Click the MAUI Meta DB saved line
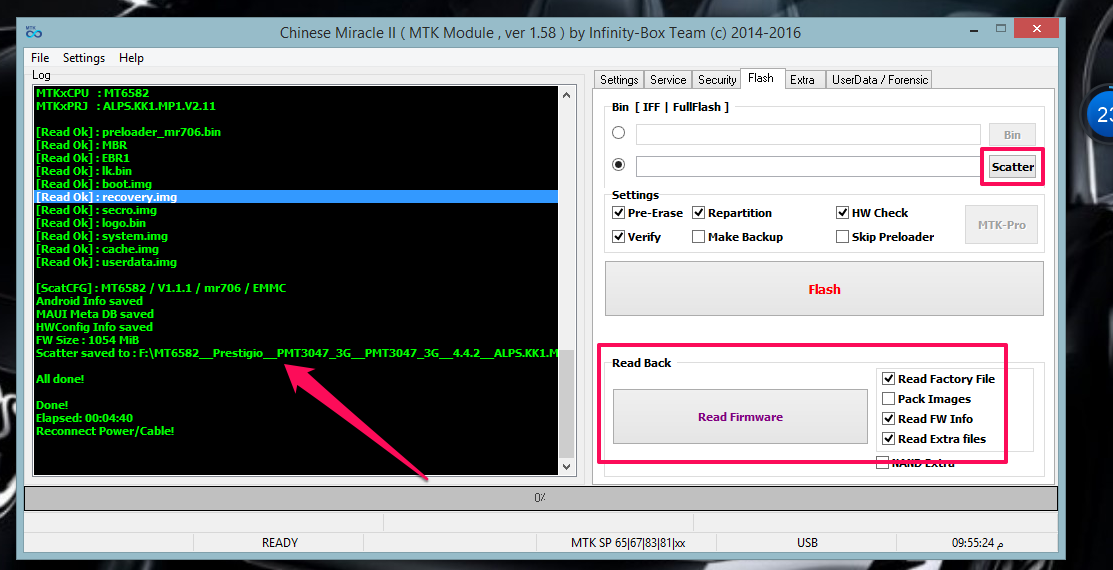This screenshot has height=570, width=1113. [x=94, y=314]
